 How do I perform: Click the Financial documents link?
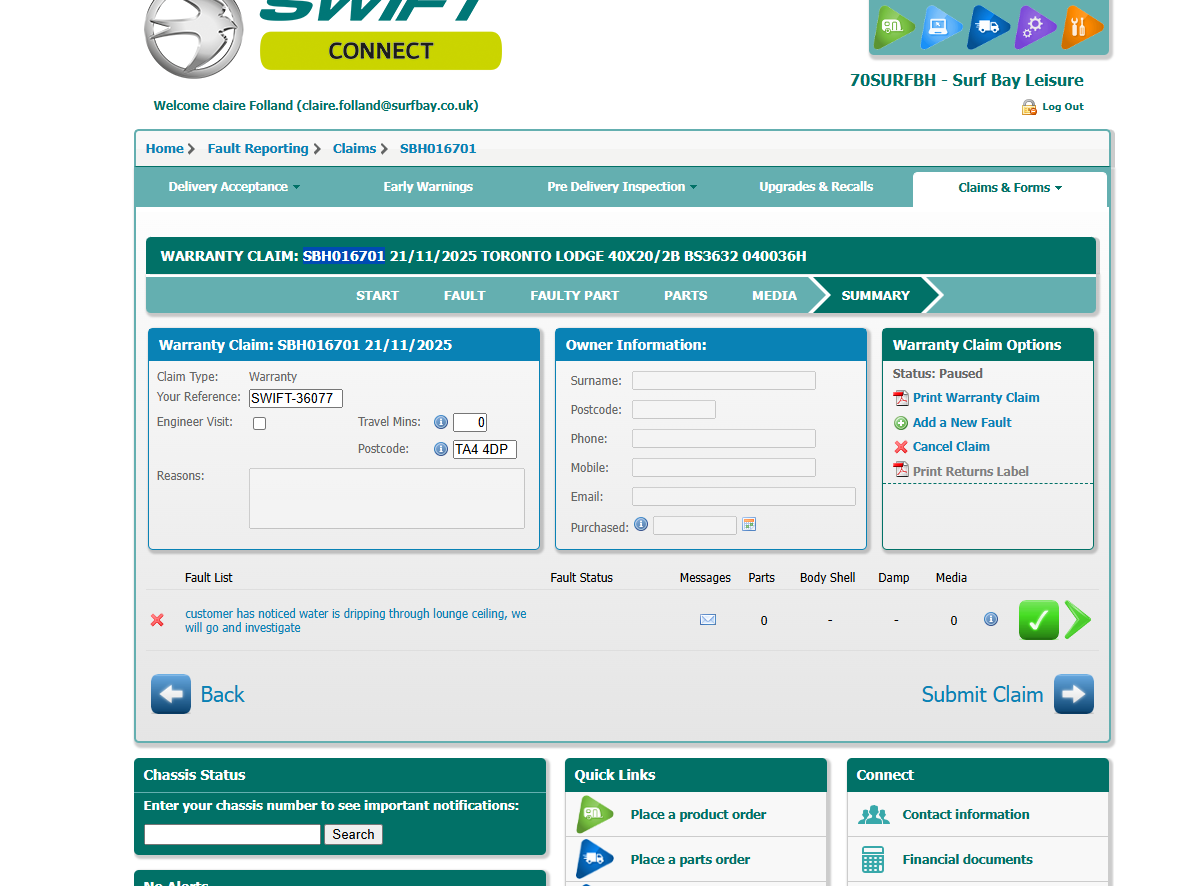point(967,860)
